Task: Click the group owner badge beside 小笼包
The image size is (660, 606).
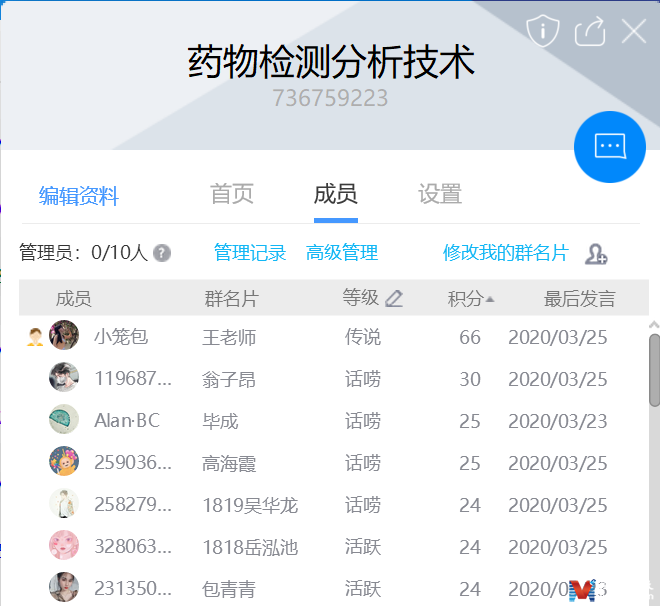Action: [x=35, y=337]
